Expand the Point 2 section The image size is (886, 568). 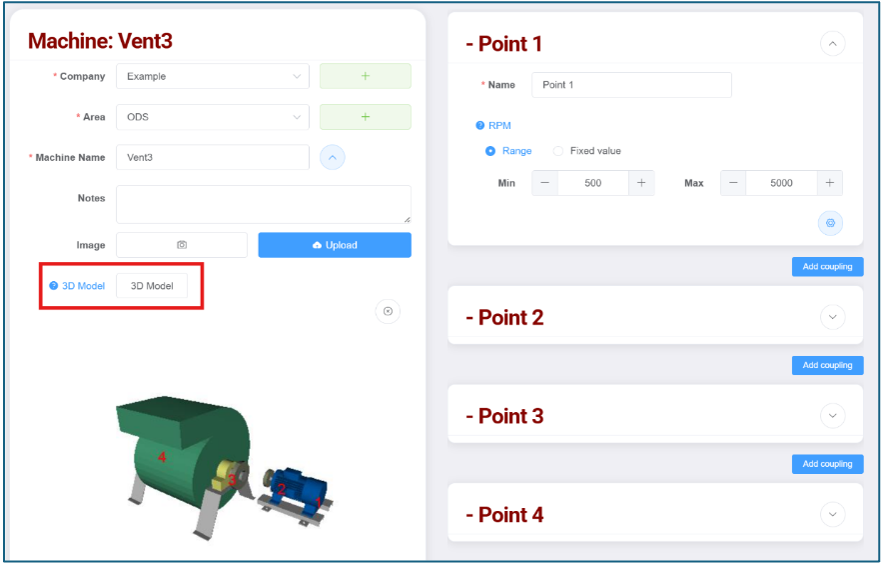click(x=832, y=317)
